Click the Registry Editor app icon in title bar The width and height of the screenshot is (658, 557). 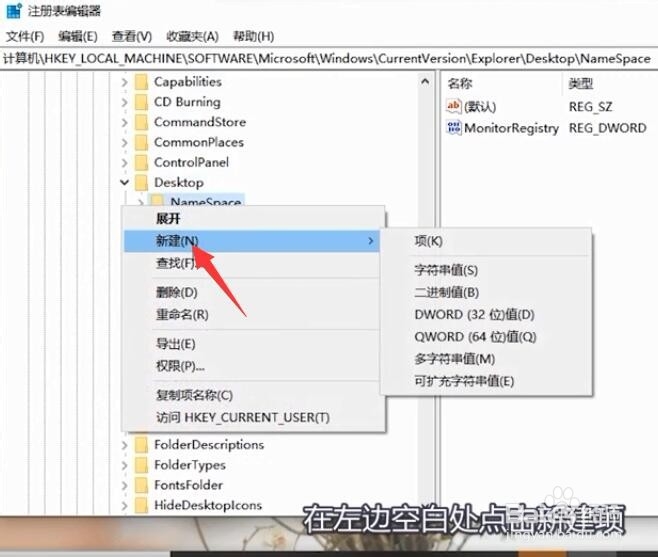tap(13, 10)
